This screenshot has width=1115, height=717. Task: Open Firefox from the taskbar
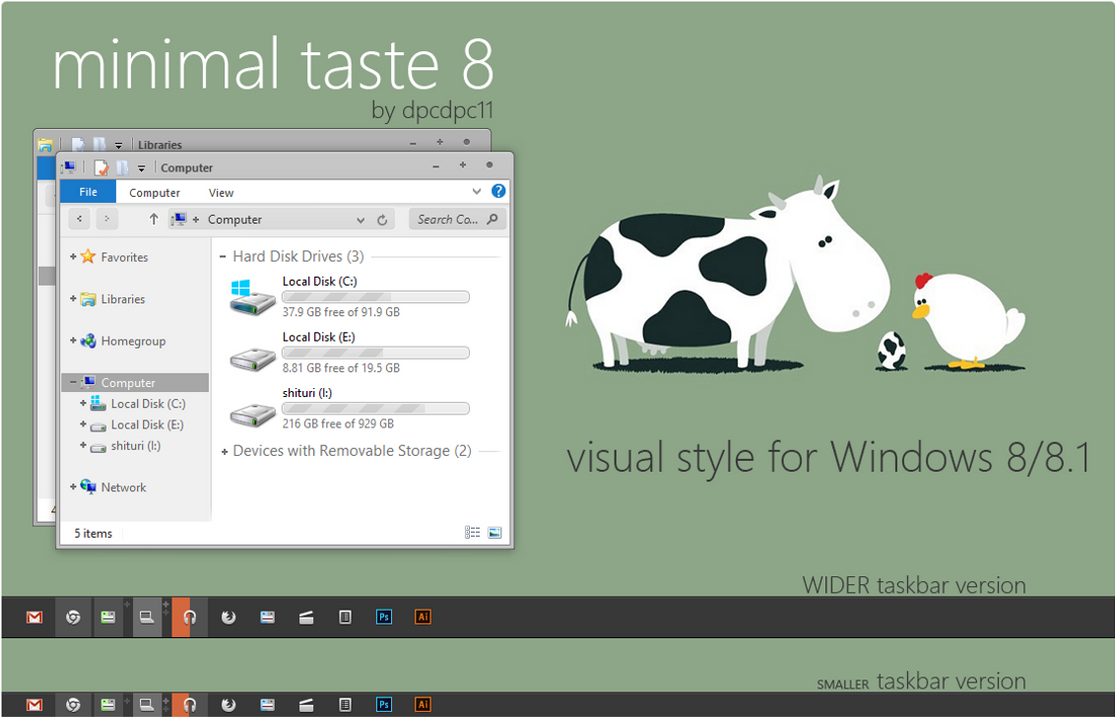click(228, 617)
